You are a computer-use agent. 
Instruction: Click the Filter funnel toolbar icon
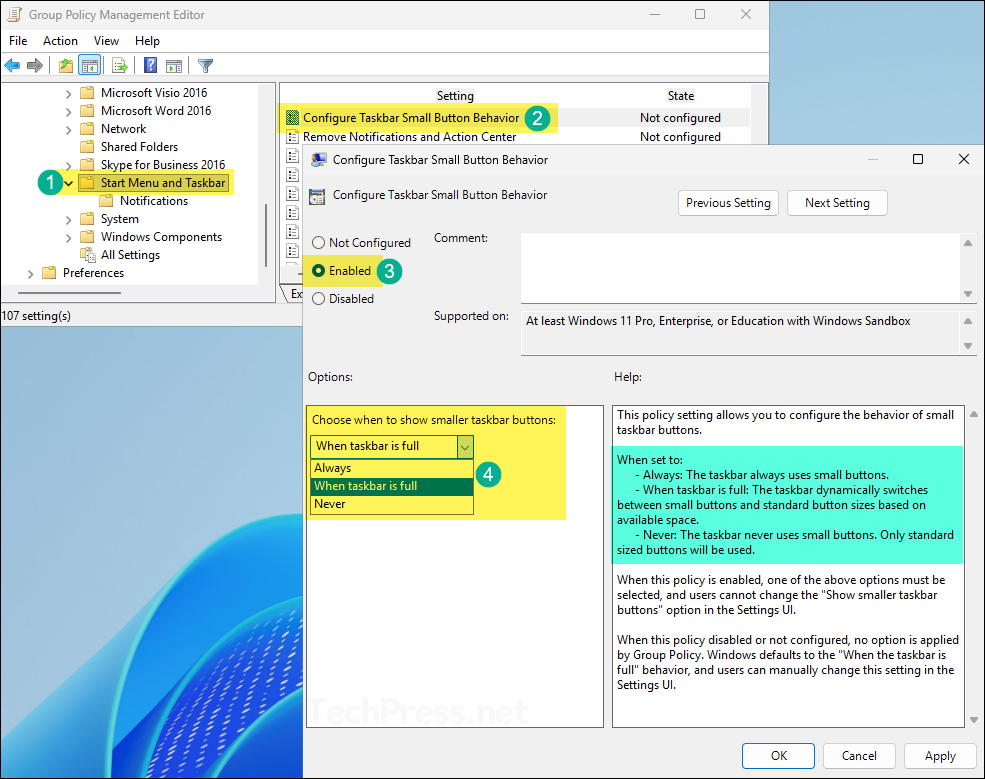[x=205, y=66]
